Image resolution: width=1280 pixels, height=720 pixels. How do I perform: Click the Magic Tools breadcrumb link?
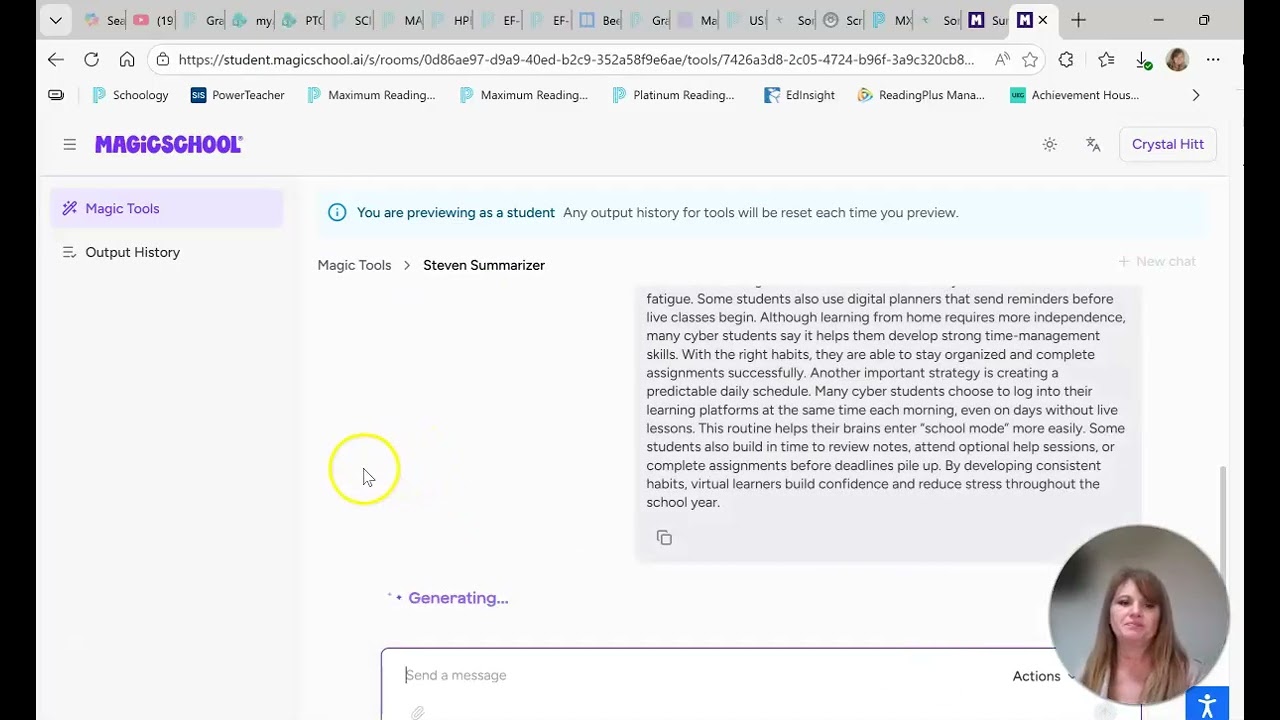[354, 265]
